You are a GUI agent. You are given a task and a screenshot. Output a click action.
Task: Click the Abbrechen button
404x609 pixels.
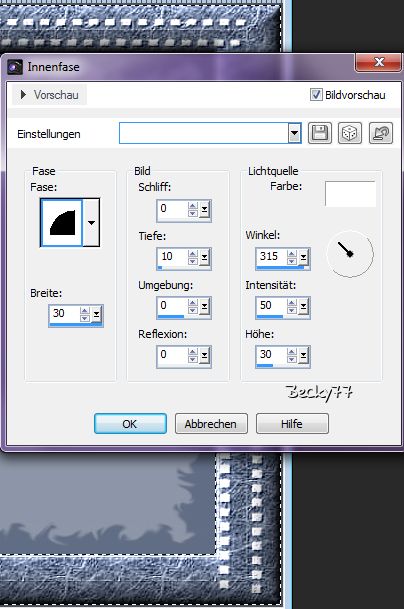pyautogui.click(x=211, y=423)
